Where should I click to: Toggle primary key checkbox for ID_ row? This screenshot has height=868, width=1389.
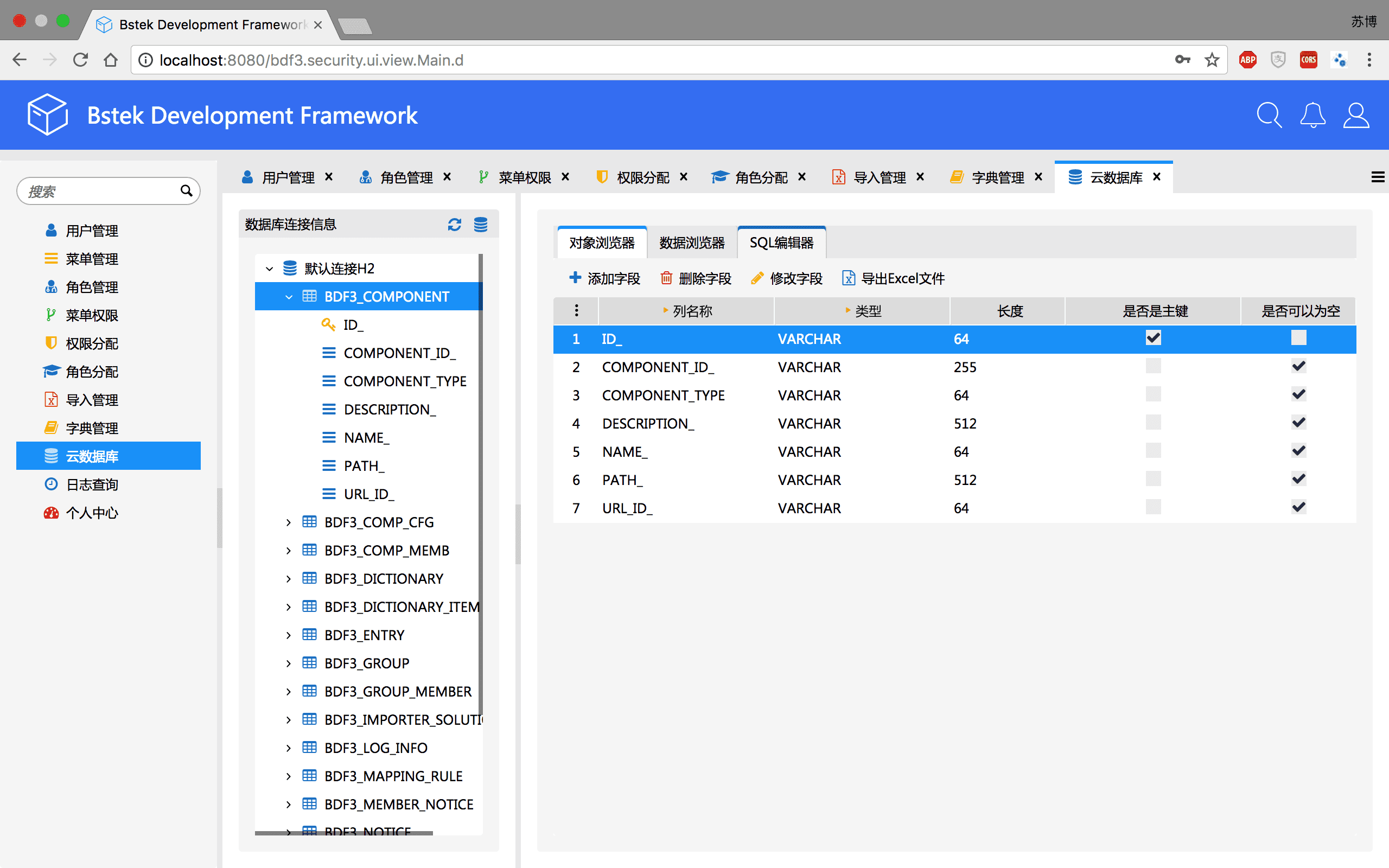(1153, 338)
